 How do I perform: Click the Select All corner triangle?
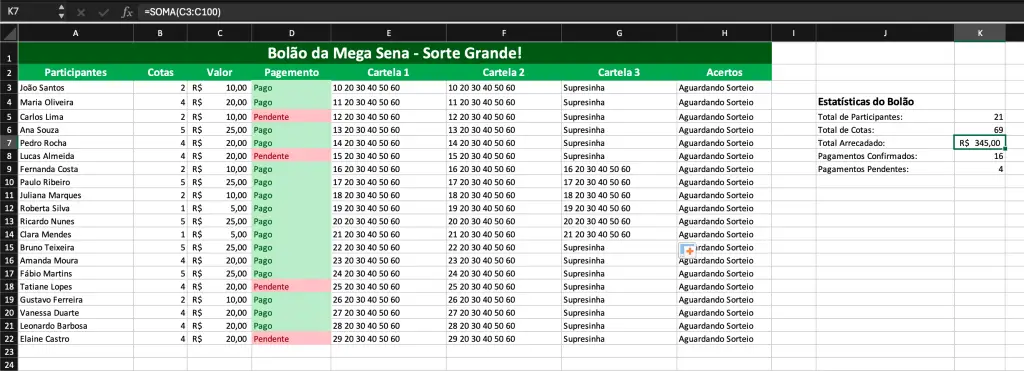tap(9, 33)
